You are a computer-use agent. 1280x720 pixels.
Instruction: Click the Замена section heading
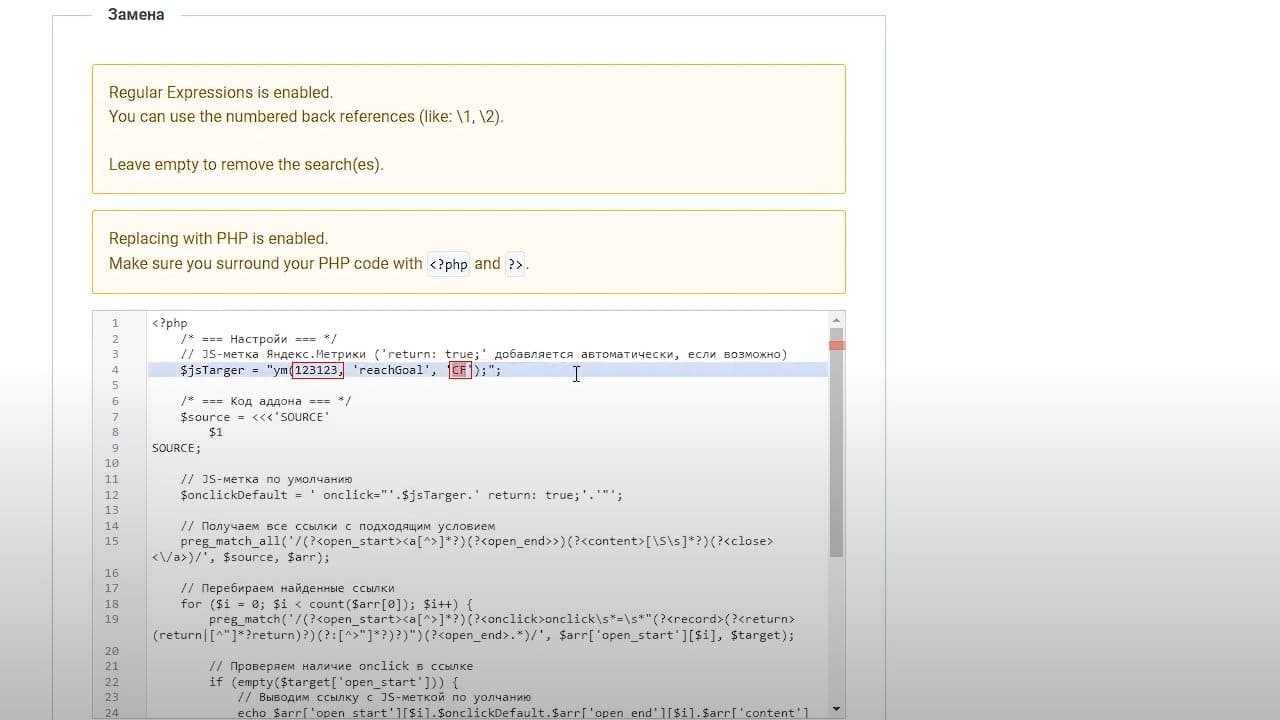[136, 15]
